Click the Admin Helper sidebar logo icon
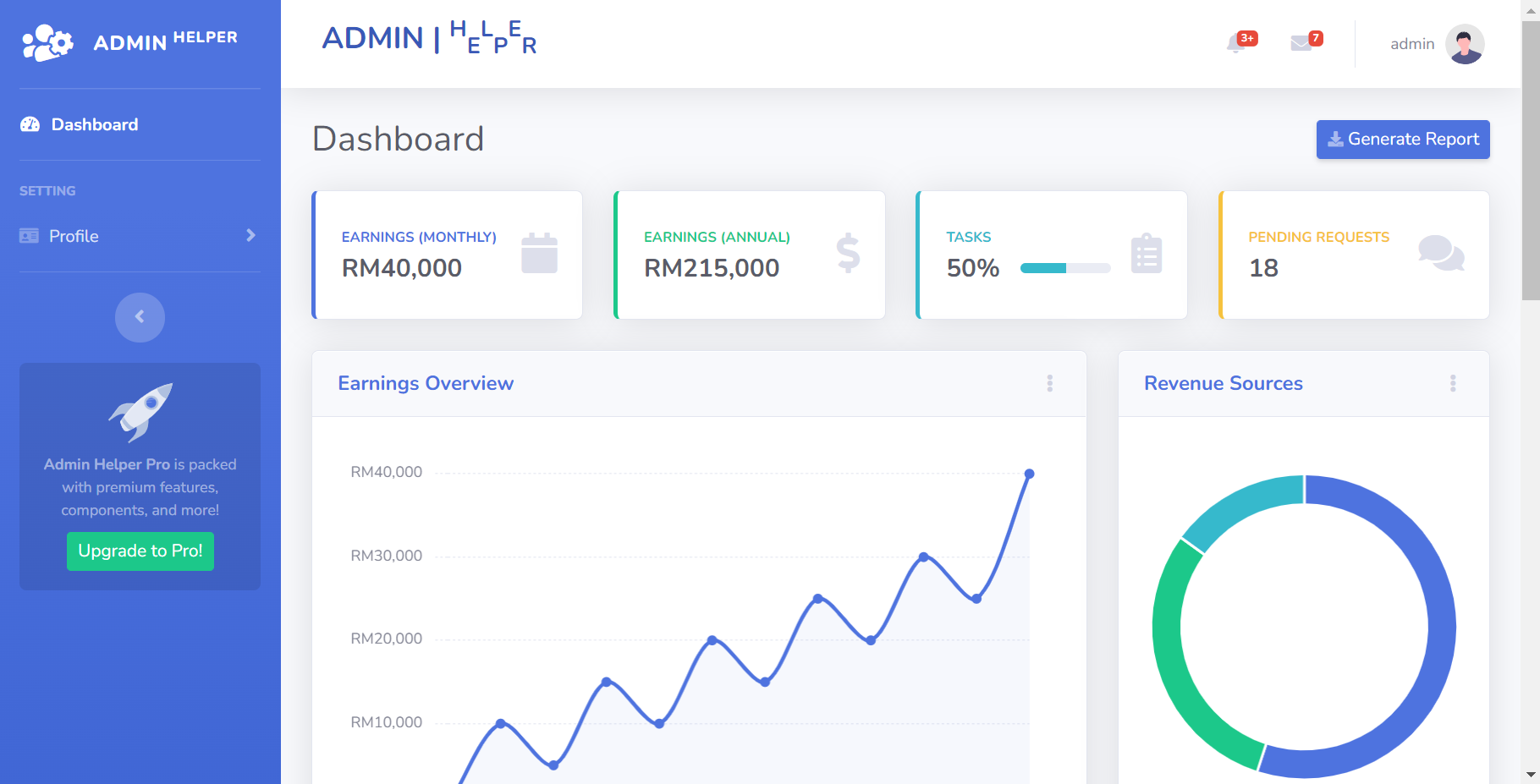This screenshot has width=1540, height=784. click(47, 42)
